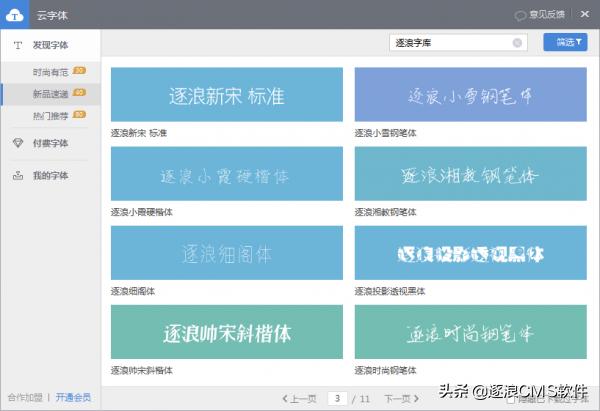
Task: Go to previous page with 上一页
Action: [299, 399]
